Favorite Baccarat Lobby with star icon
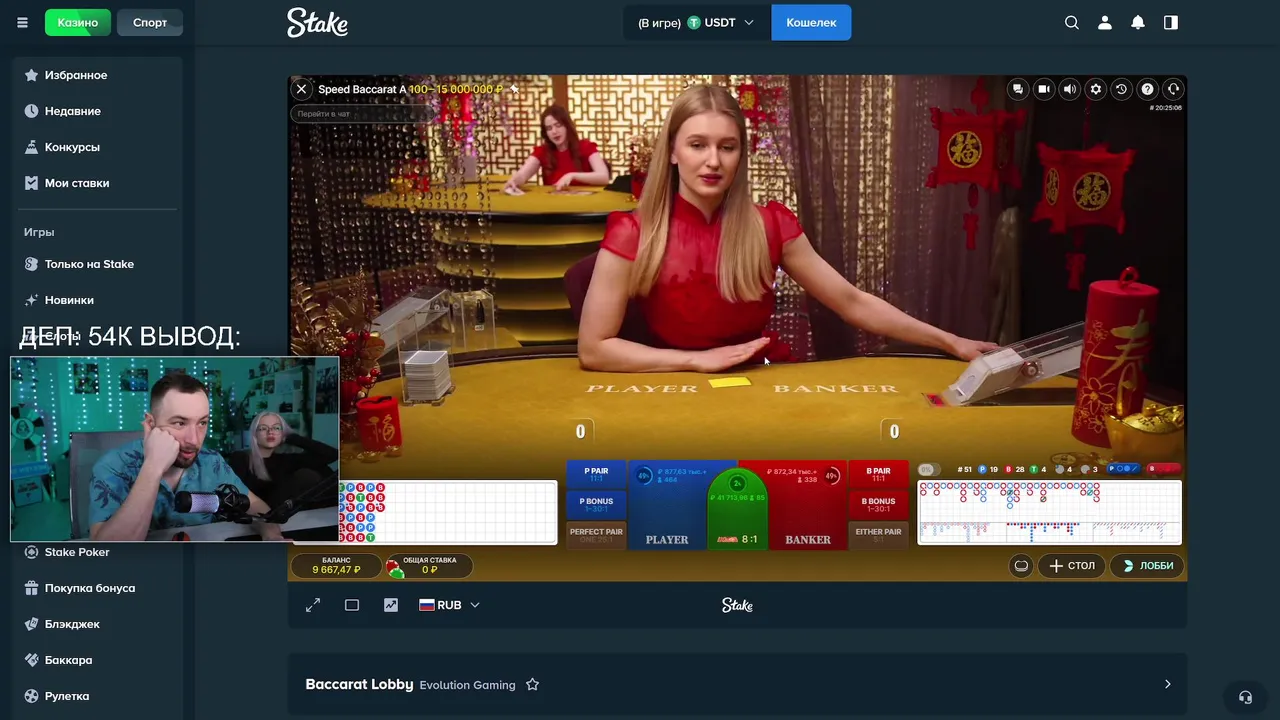Screen dimensions: 1280x720 tap(532, 685)
